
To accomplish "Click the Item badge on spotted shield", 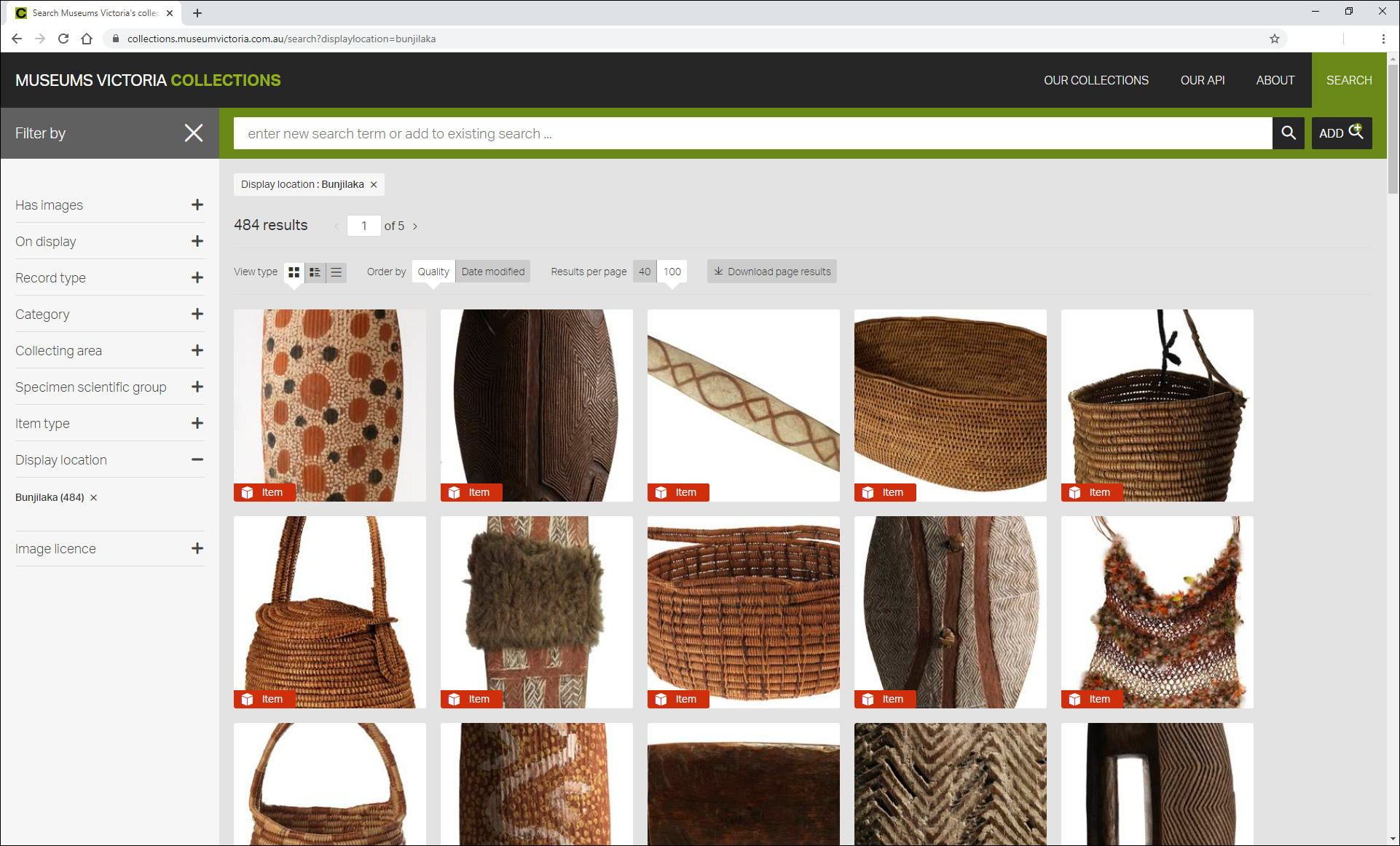I will (264, 492).
